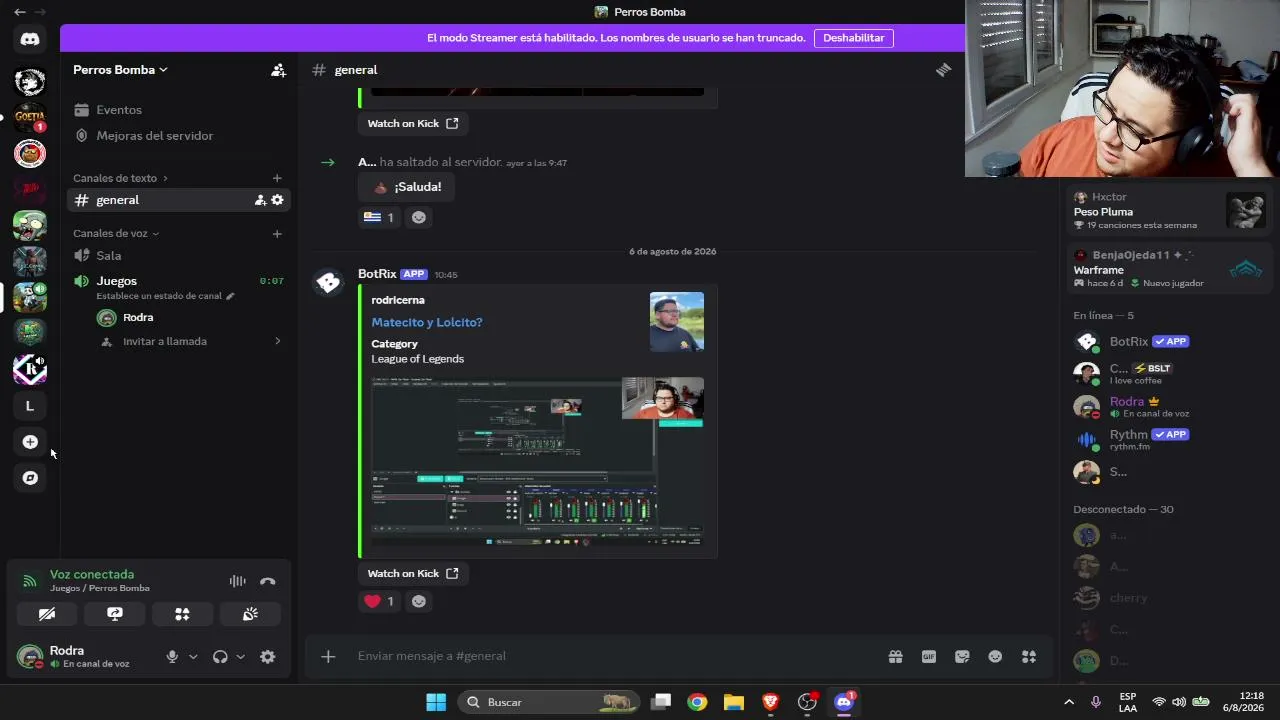1280x720 pixels.
Task: Open Mejoras del servidor
Action: pos(178,136)
